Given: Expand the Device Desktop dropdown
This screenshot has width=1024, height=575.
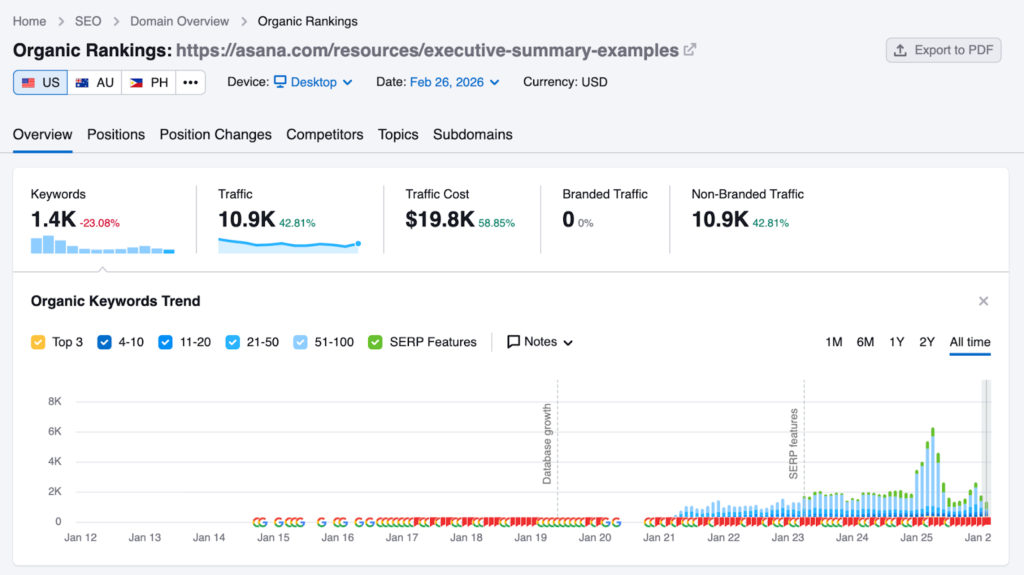Looking at the screenshot, I should click(x=313, y=82).
